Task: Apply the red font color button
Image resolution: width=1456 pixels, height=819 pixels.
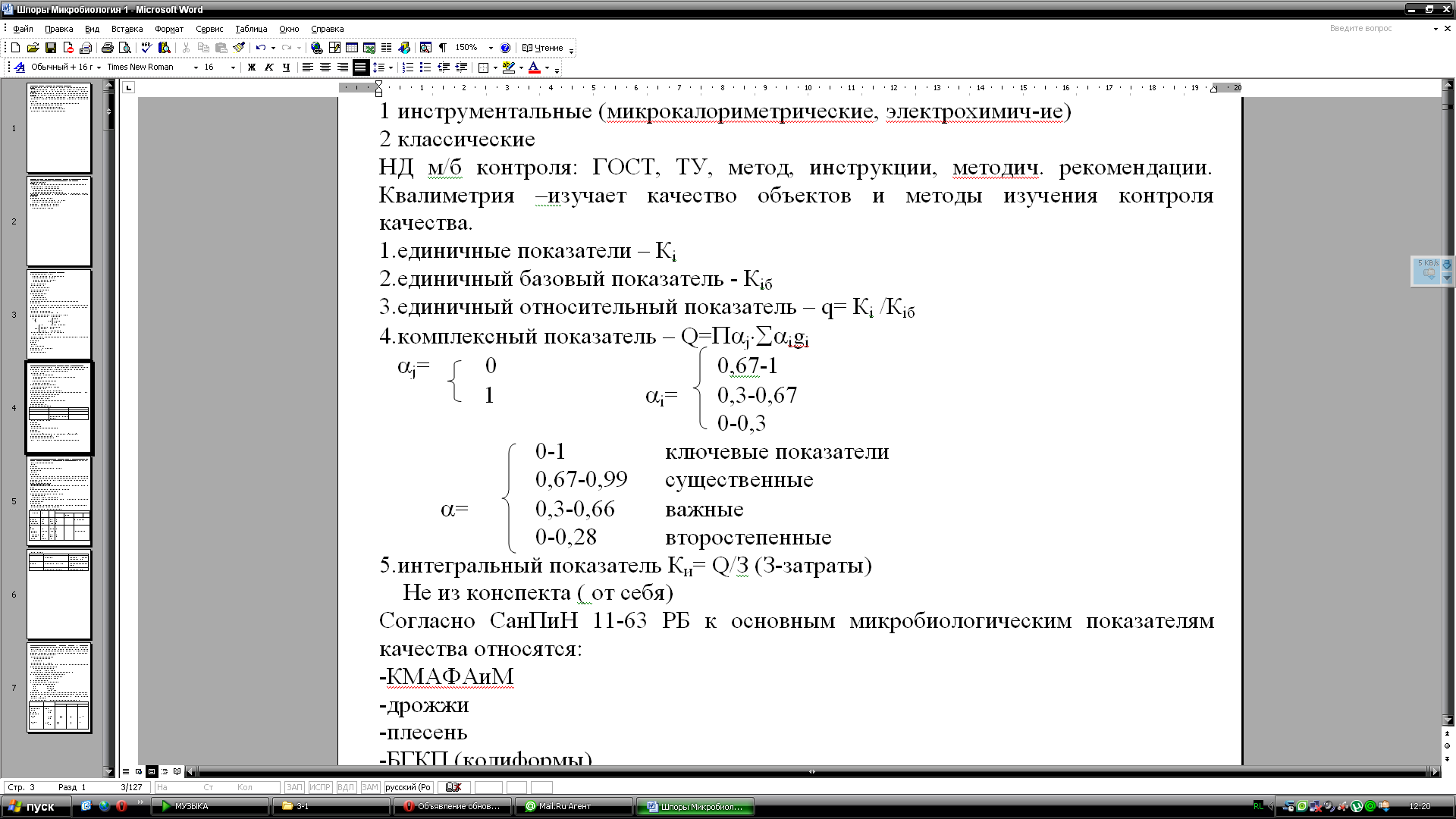Action: point(534,67)
